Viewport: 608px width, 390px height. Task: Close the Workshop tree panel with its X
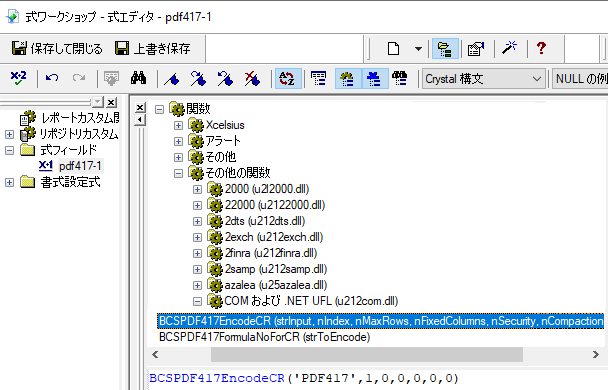pos(111,102)
